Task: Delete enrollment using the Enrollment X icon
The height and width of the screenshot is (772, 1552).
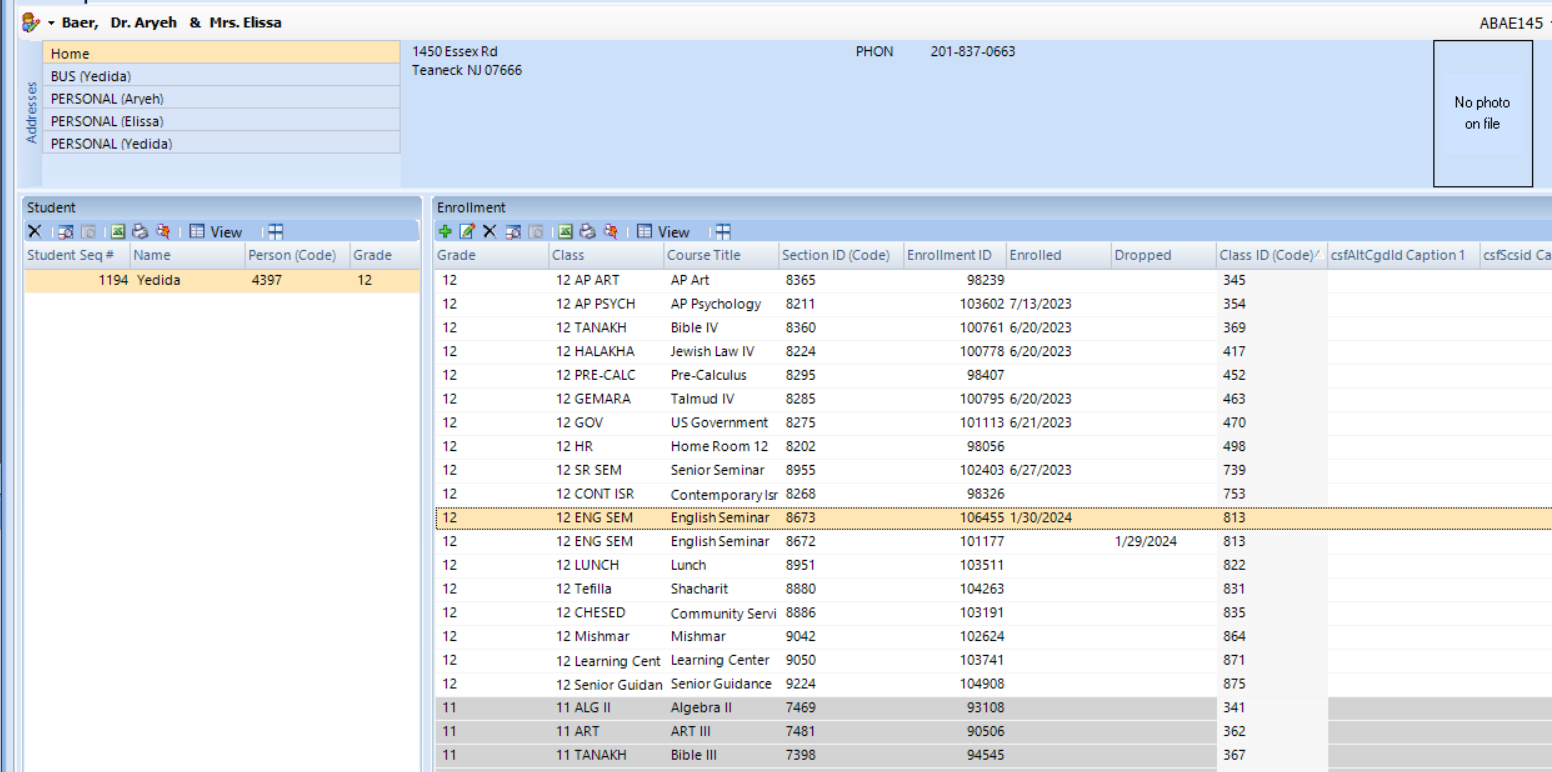Action: click(489, 232)
